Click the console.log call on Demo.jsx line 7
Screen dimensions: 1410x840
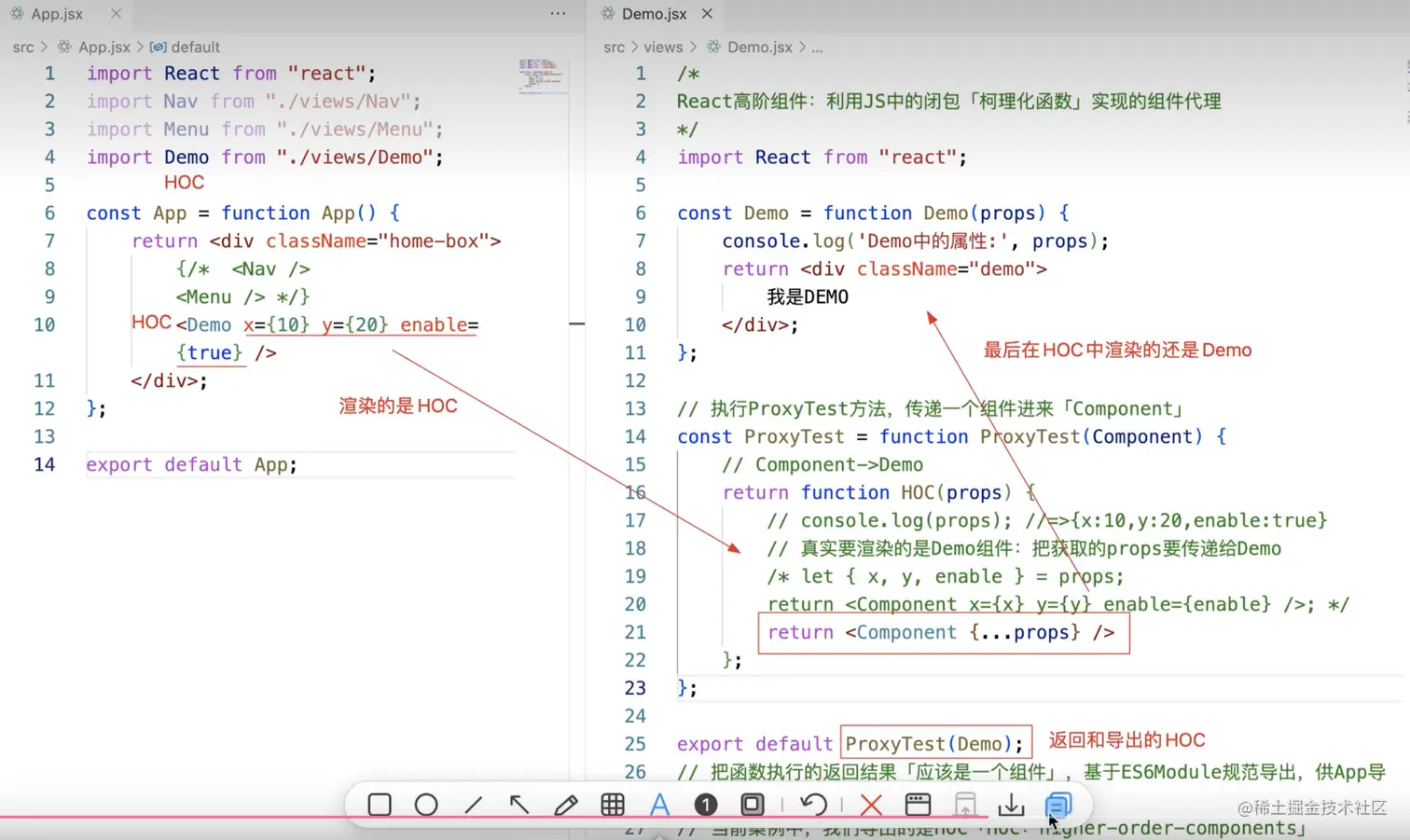915,241
